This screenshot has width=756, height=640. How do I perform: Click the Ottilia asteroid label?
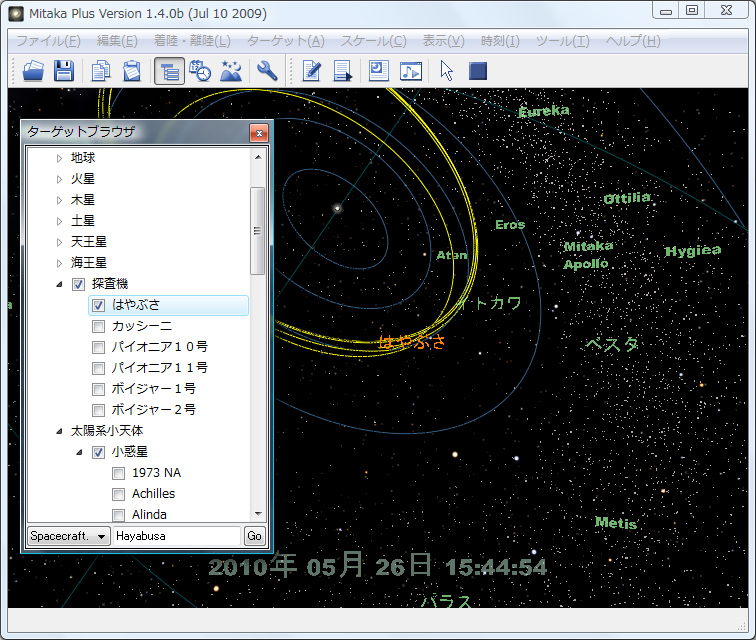point(627,198)
